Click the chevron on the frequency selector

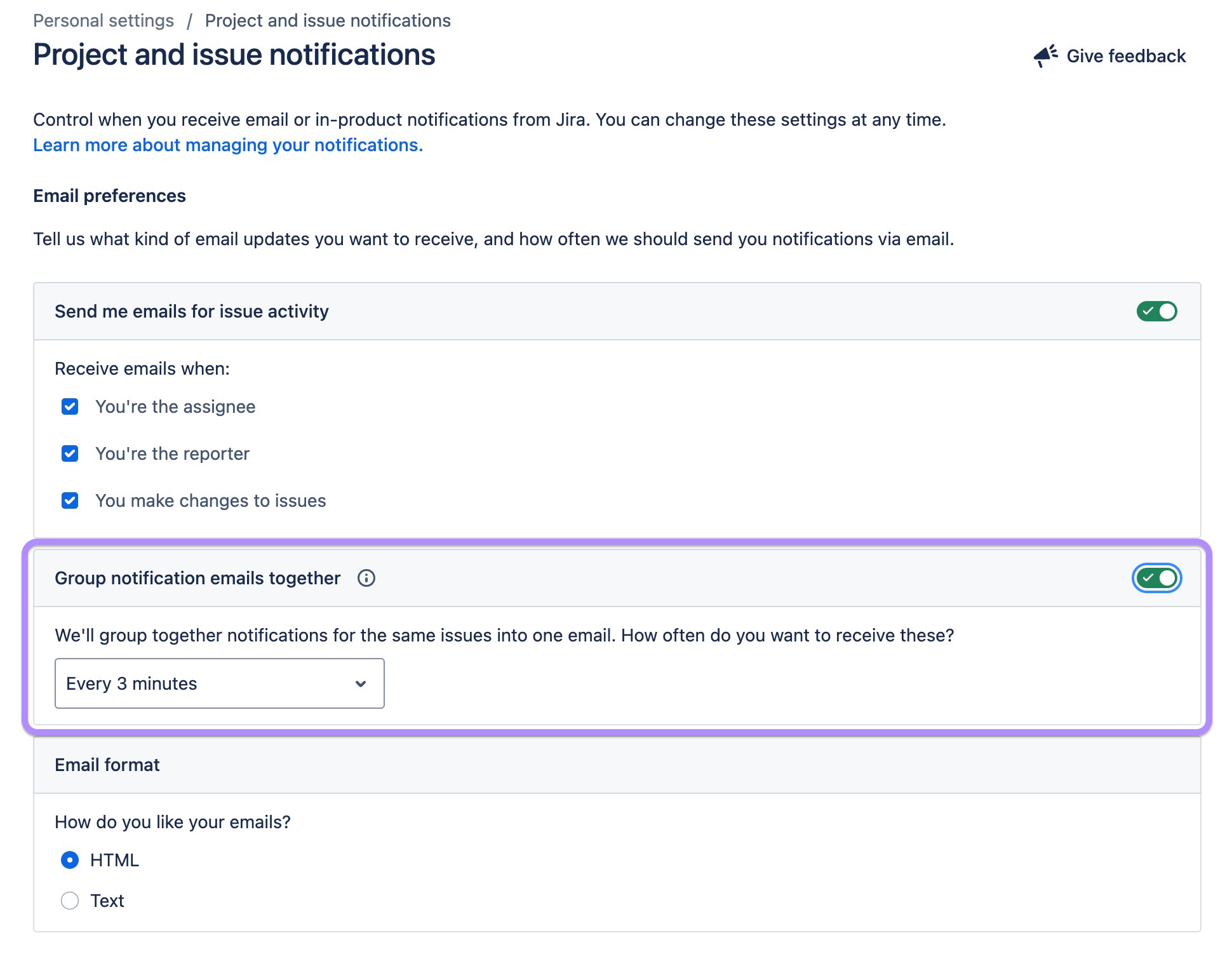(361, 683)
